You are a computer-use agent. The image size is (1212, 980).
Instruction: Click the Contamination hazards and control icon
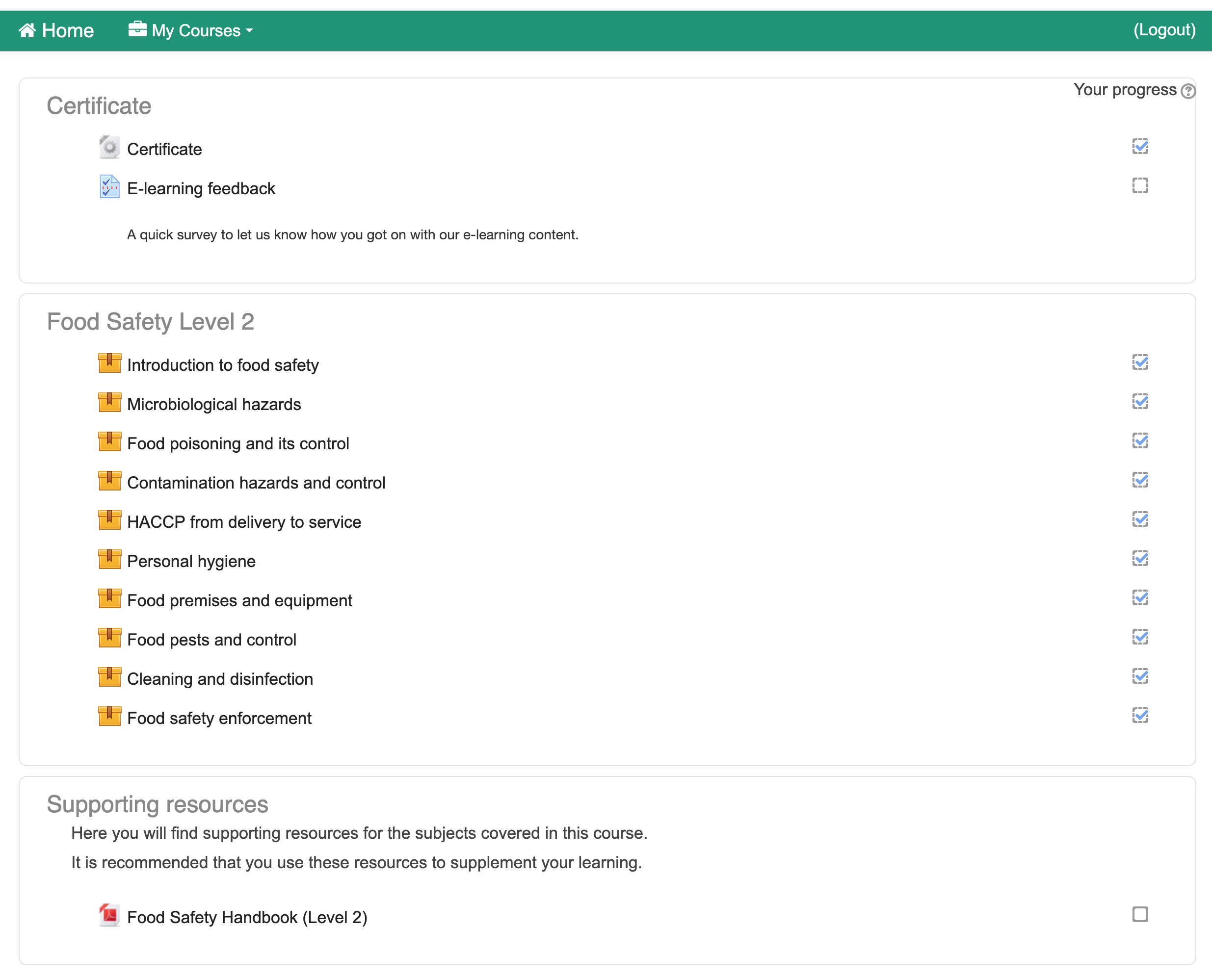[x=109, y=481]
